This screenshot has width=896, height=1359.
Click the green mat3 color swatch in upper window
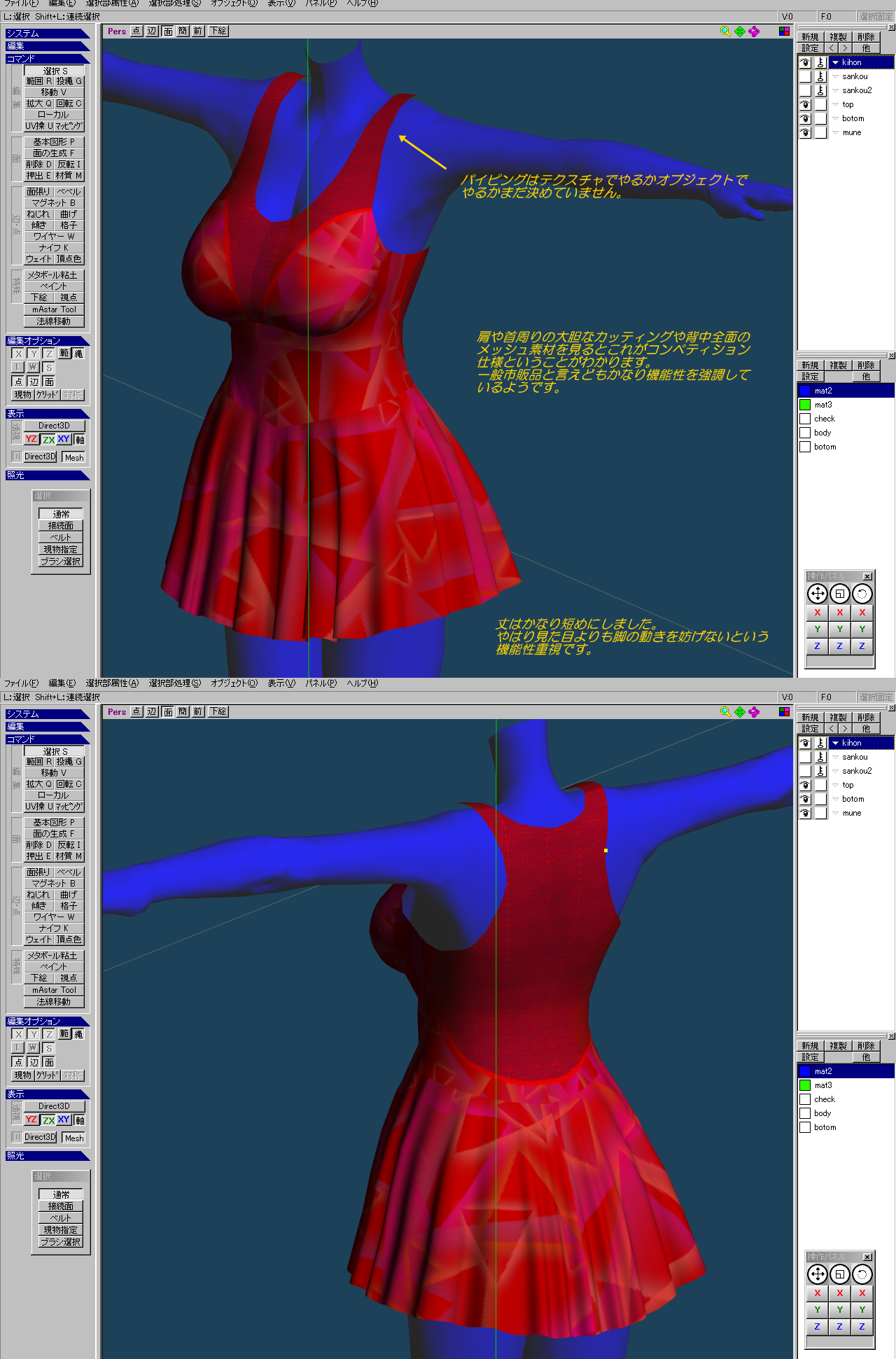[805, 405]
